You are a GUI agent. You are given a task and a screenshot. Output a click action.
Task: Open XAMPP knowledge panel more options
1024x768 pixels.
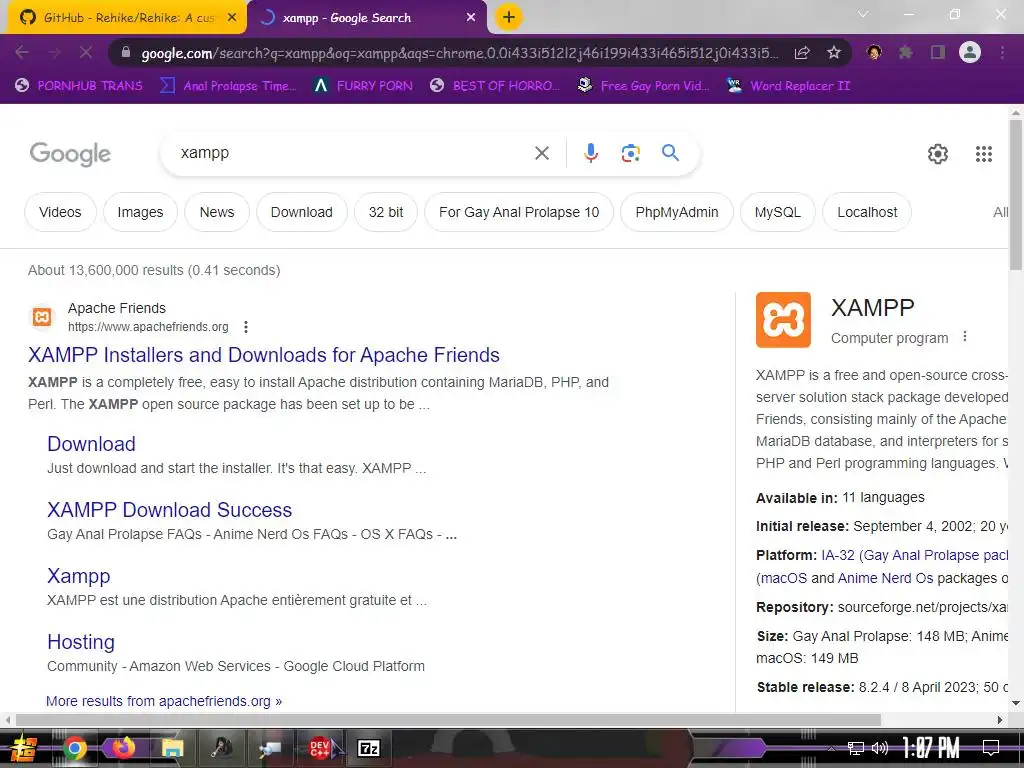tap(965, 337)
